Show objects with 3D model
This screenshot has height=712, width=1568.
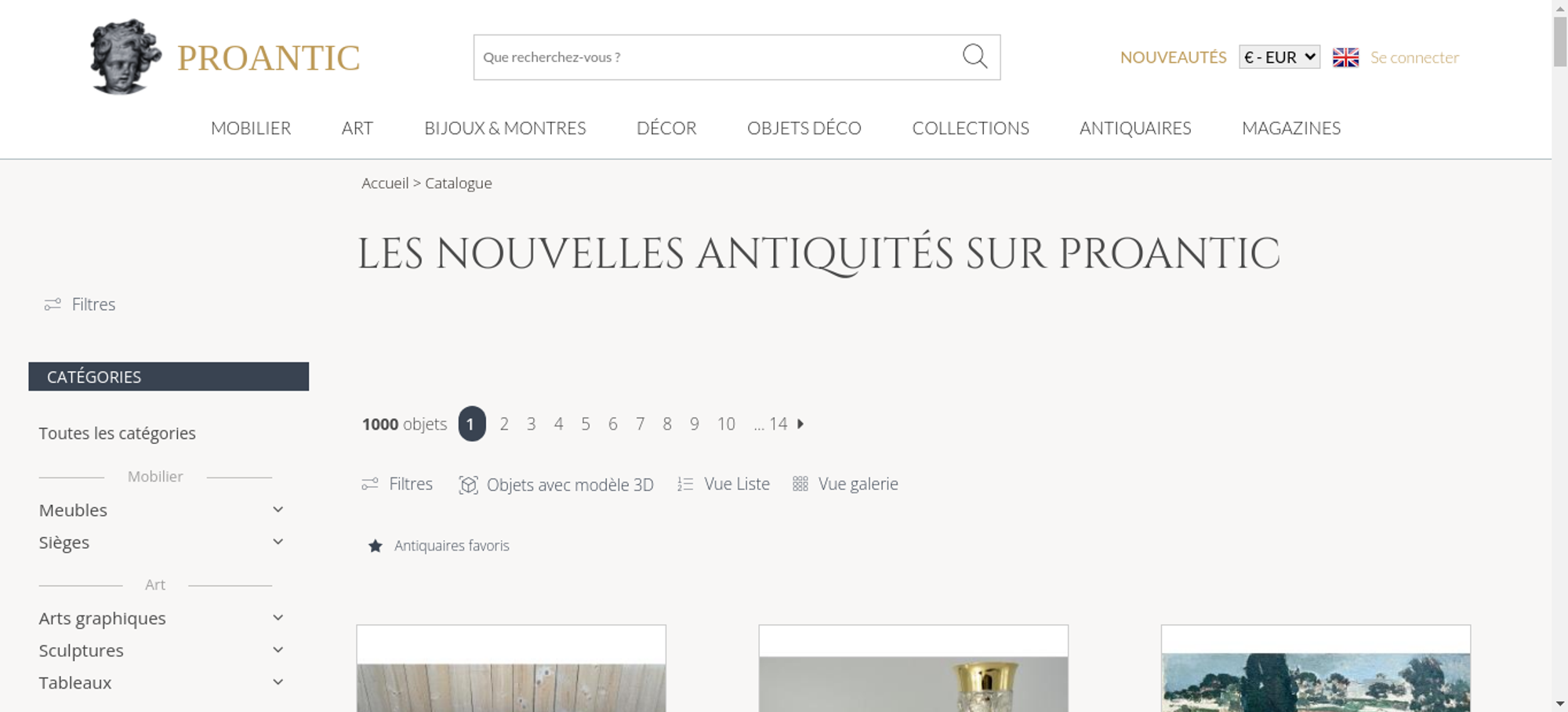click(556, 485)
